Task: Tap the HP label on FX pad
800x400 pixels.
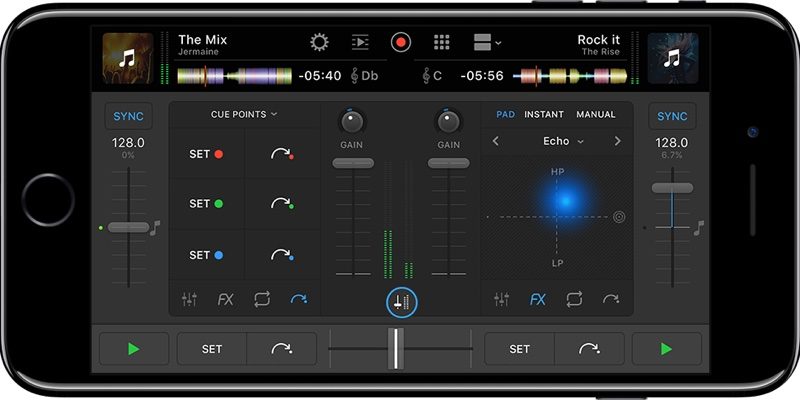Action: pos(558,172)
